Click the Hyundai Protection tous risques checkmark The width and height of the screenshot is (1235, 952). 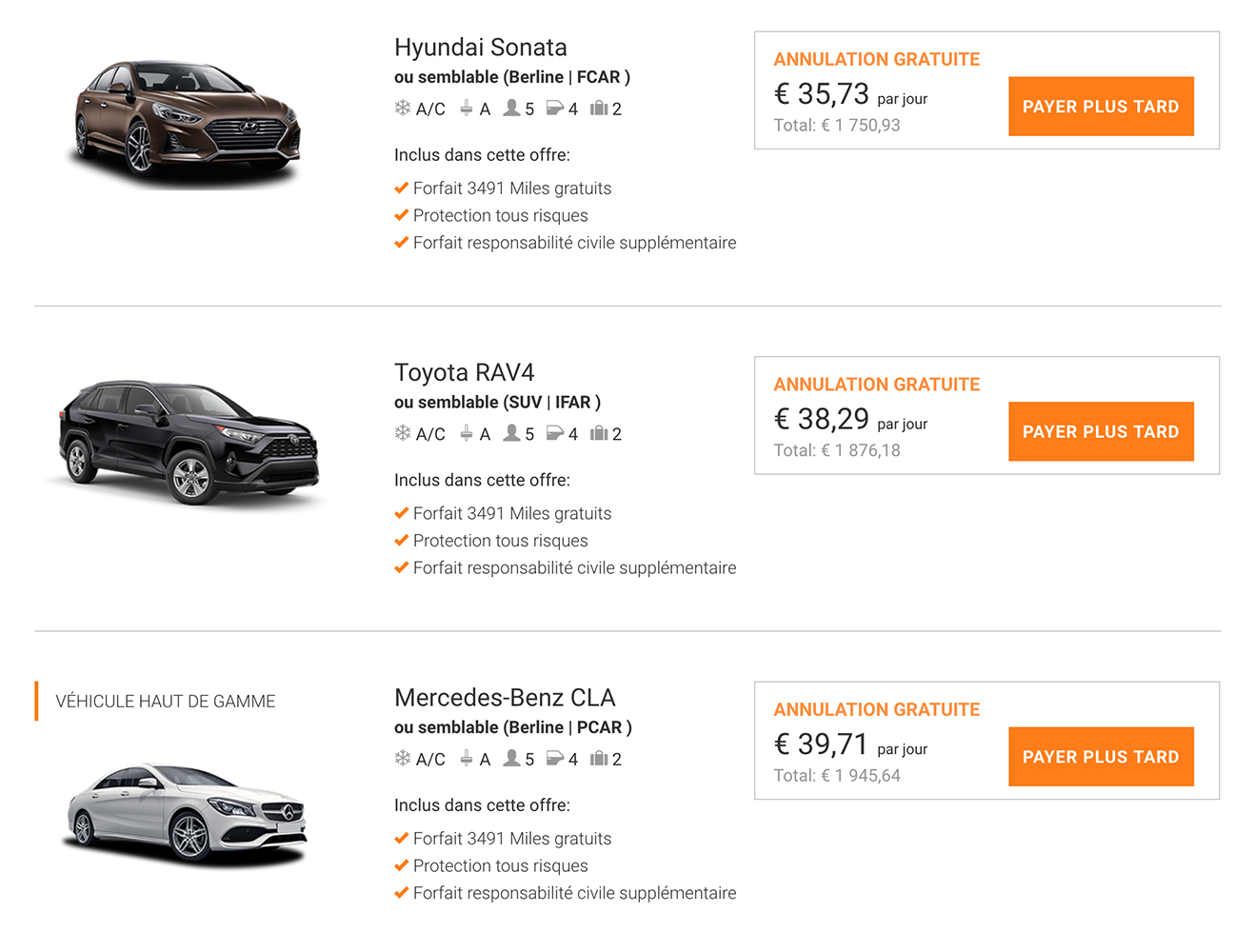(x=402, y=215)
